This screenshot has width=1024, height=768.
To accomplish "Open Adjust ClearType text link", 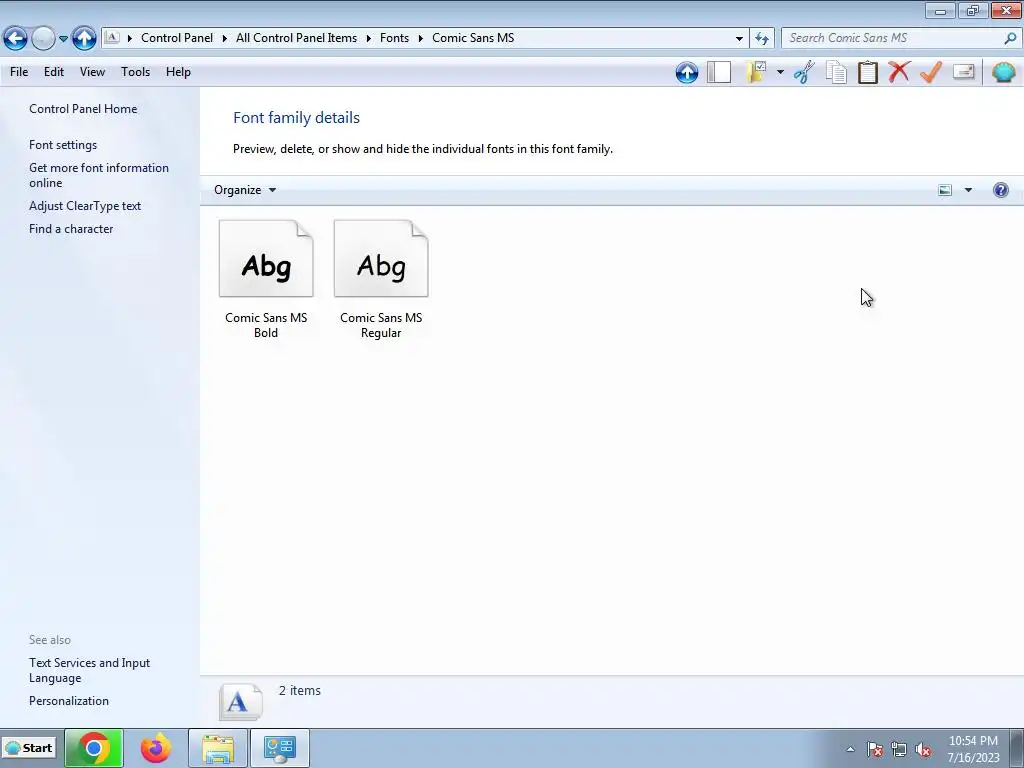I will pos(85,206).
